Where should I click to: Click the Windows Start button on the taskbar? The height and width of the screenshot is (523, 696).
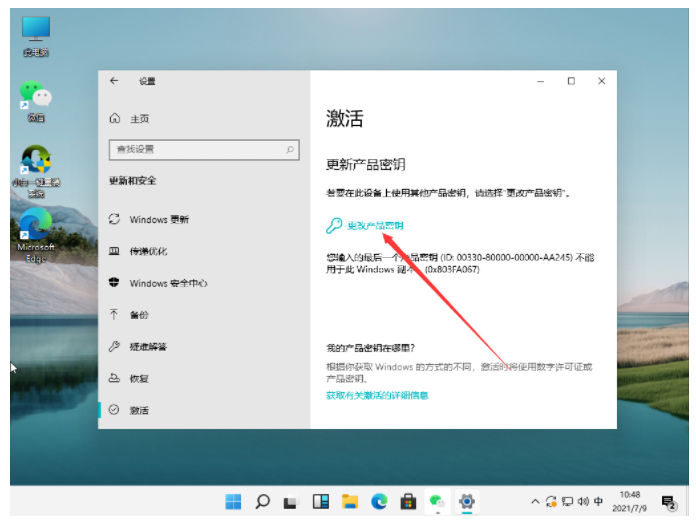tap(233, 501)
